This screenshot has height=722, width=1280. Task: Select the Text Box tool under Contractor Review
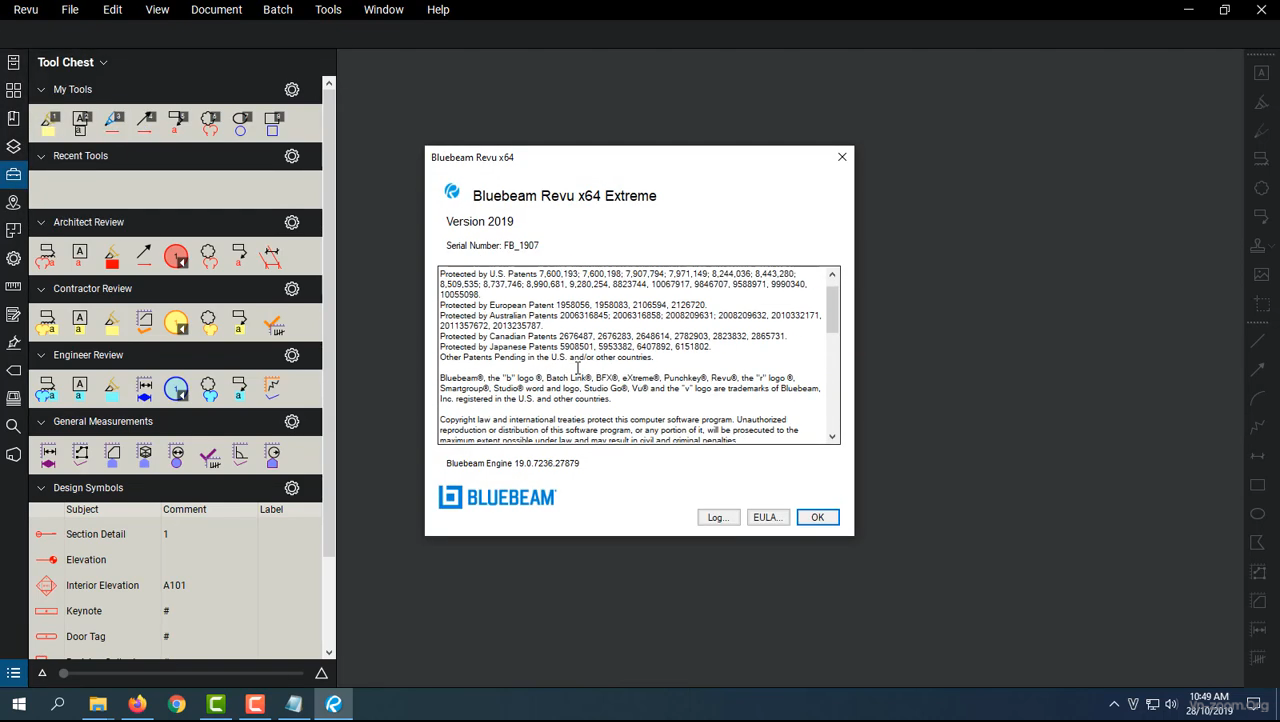(x=79, y=321)
